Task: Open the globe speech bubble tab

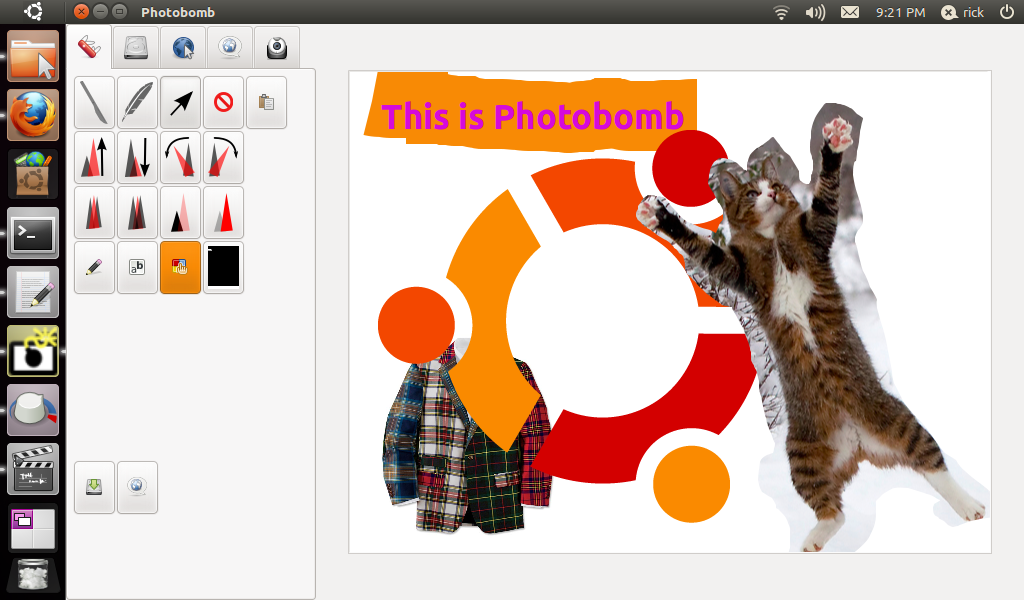Action: tap(230, 47)
